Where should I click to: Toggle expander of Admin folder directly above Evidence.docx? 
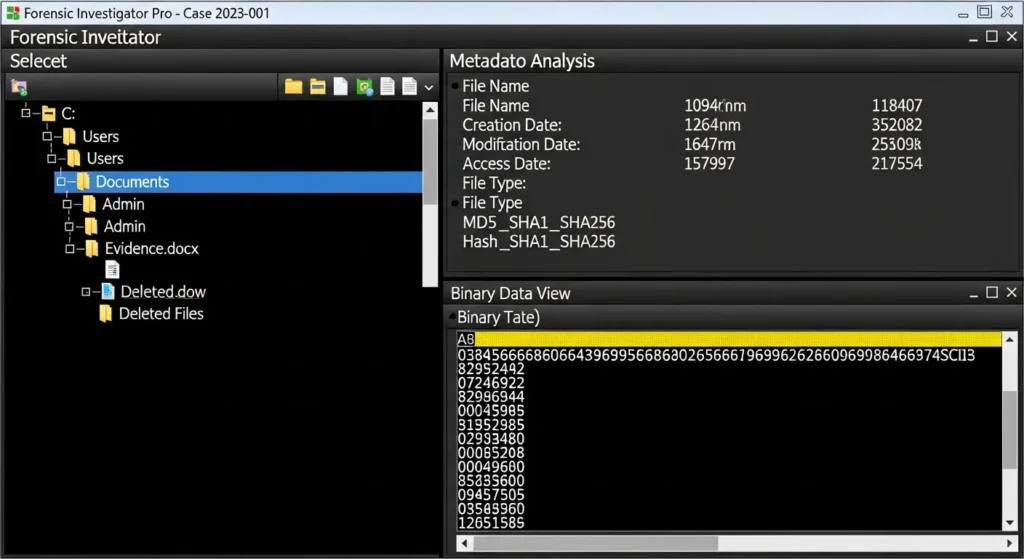coord(69,227)
